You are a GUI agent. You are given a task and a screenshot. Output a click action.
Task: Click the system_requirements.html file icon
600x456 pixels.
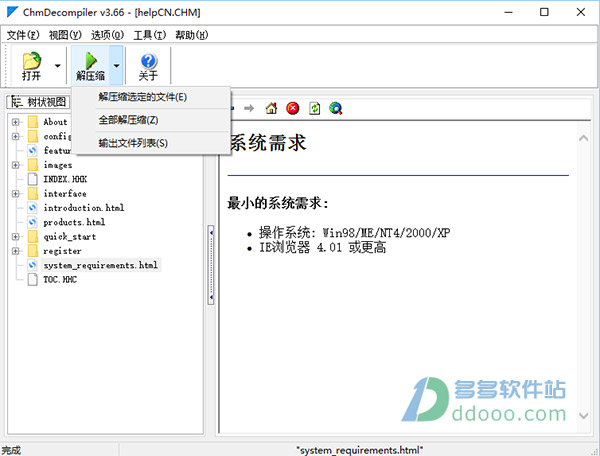coord(33,265)
